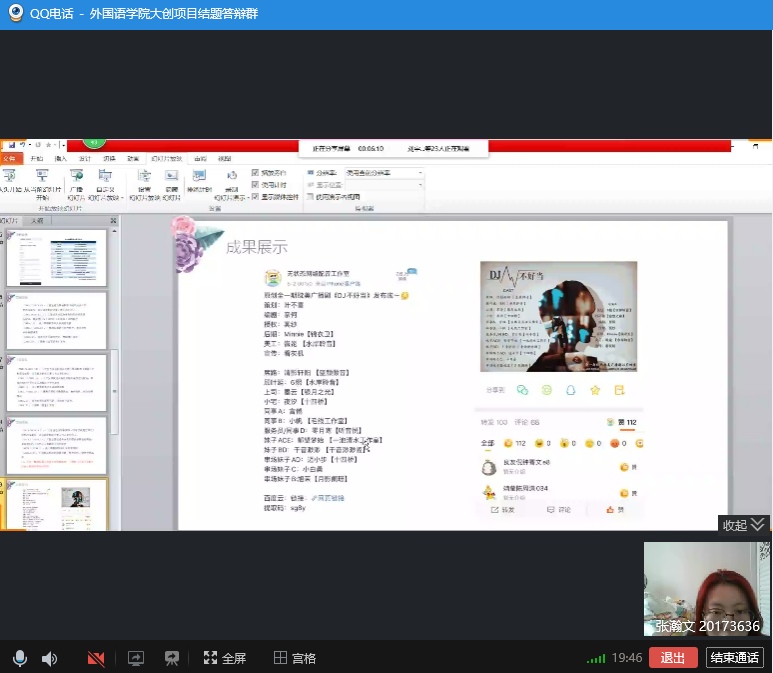
Task: Open the 文件 file tab
Action: pos(10,159)
